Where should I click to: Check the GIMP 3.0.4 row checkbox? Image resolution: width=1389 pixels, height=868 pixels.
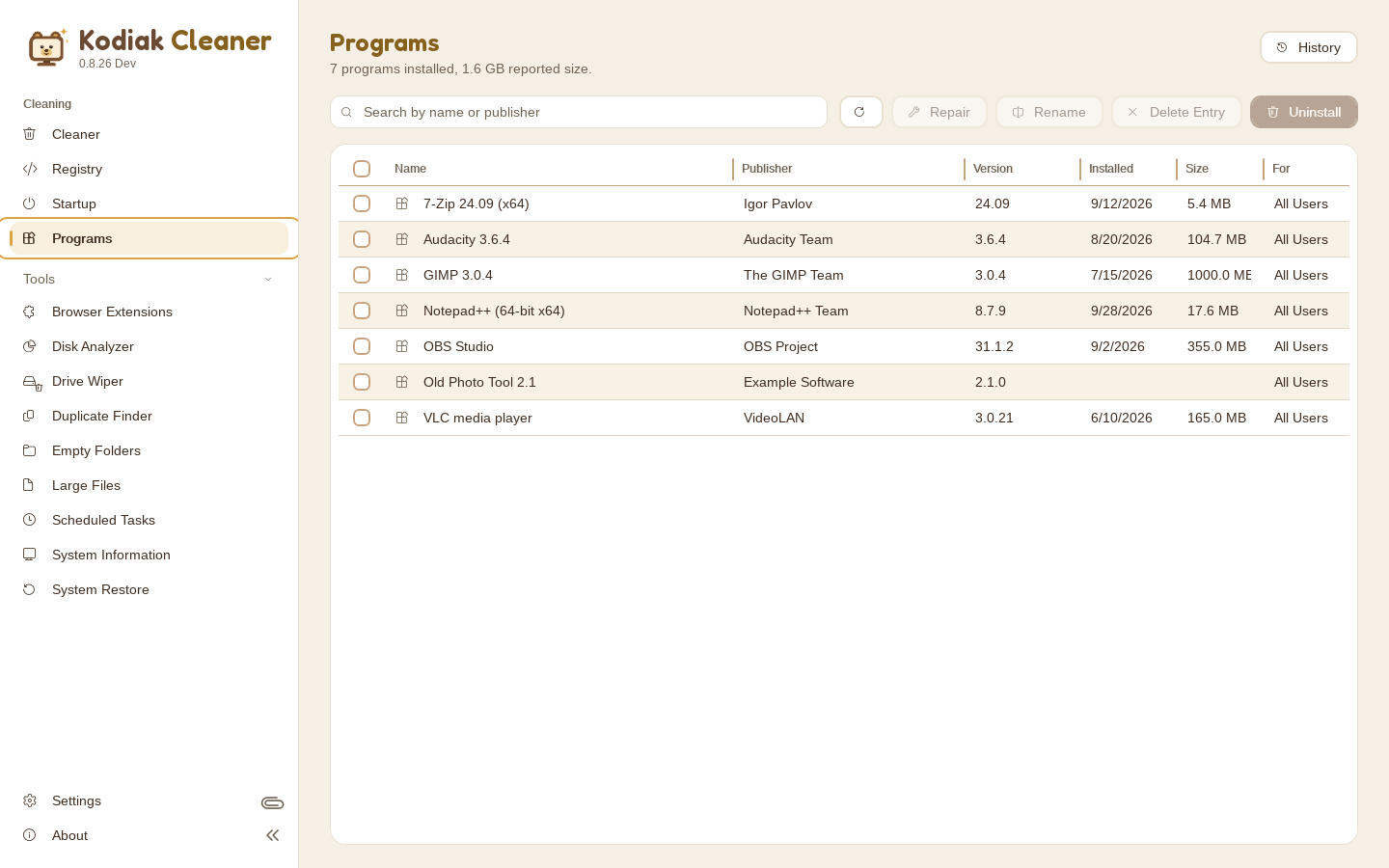point(362,275)
